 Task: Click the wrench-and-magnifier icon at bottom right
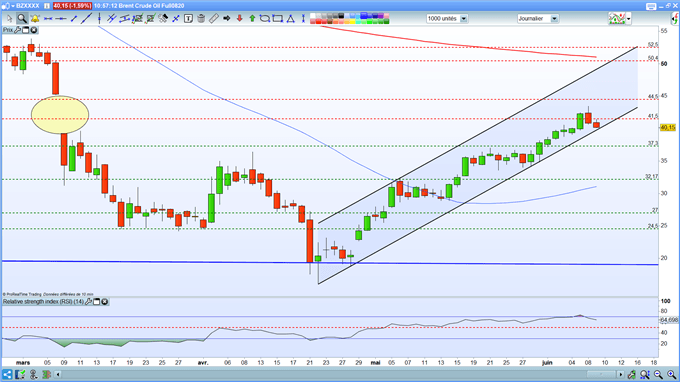pyautogui.click(x=631, y=374)
